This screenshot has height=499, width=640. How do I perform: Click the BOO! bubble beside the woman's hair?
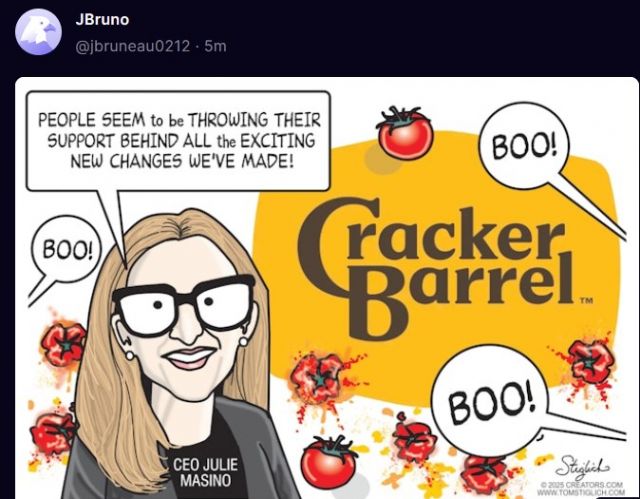(x=65, y=249)
